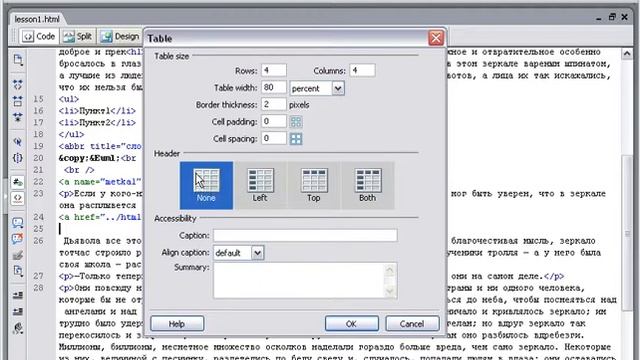Select the None header option
This screenshot has height=360, width=640.
tap(206, 185)
